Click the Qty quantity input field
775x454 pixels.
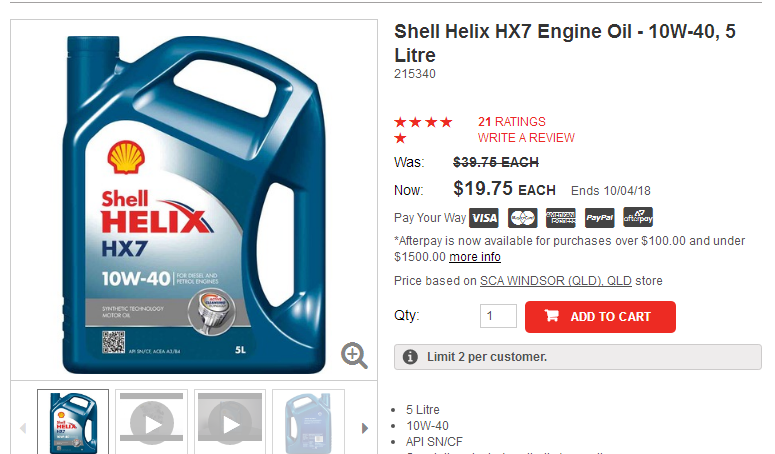pyautogui.click(x=498, y=316)
